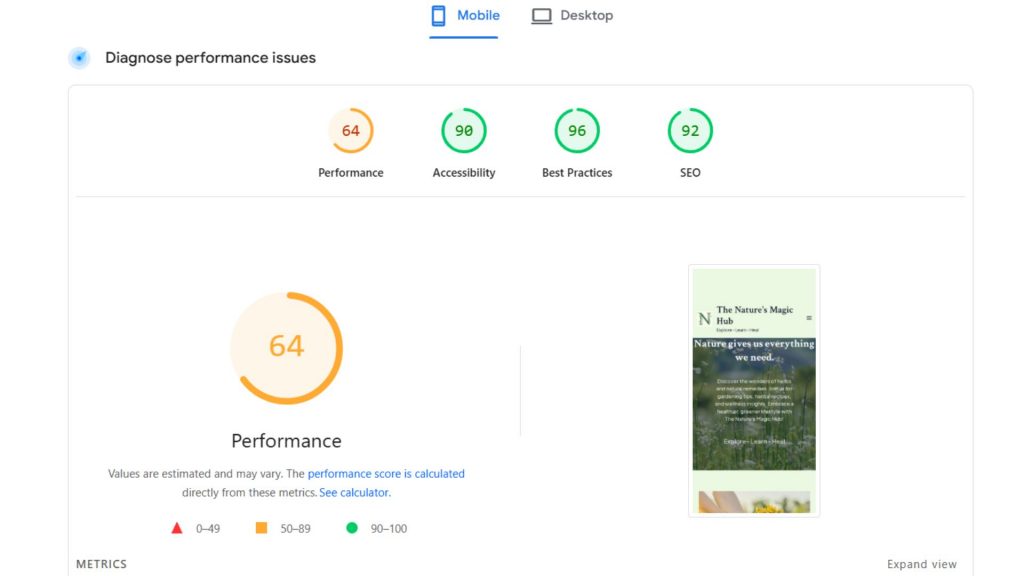This screenshot has height=576, width=1024.
Task: Click the Diagnose performance issues heading
Action: pos(210,58)
